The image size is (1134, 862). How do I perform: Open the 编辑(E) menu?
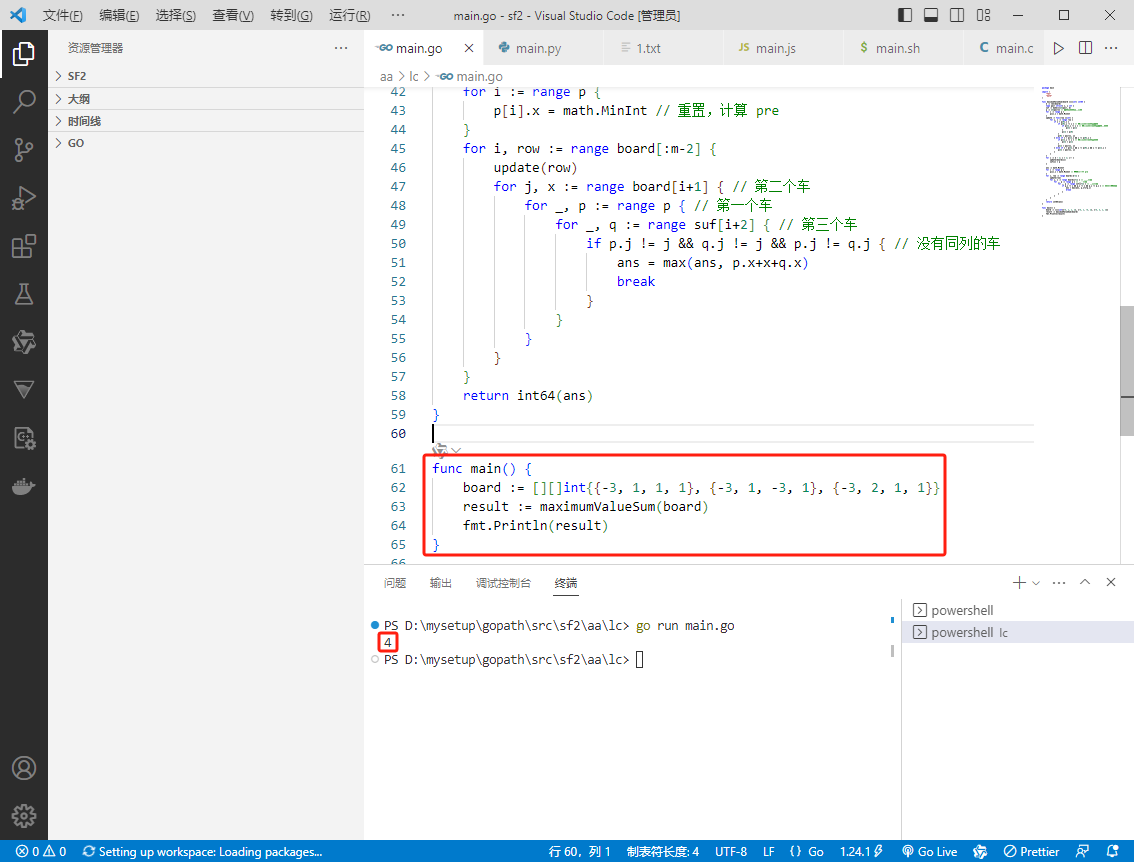[119, 15]
